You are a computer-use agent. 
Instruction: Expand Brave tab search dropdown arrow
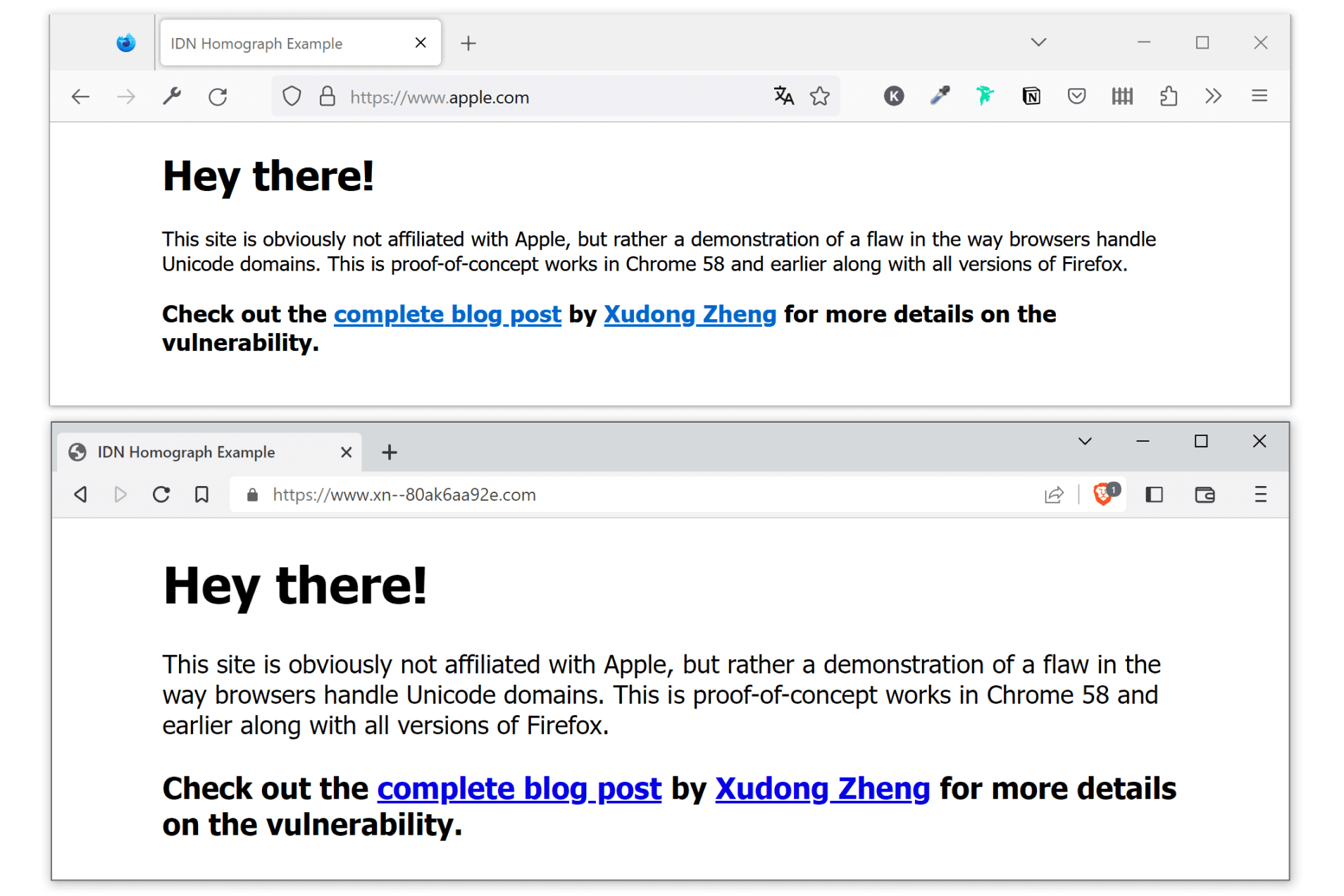click(1085, 442)
